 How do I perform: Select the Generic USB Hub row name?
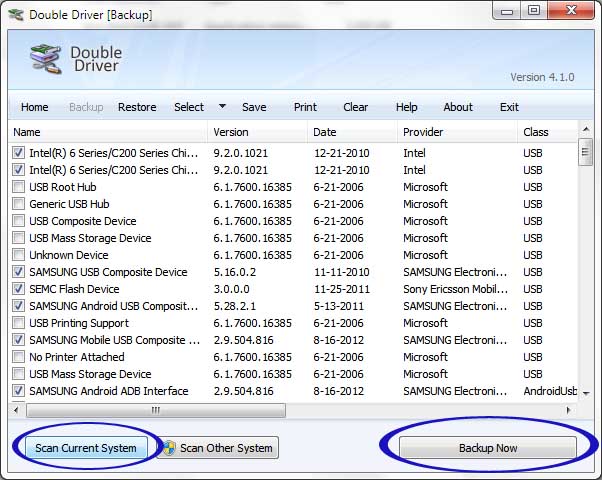pyautogui.click(x=69, y=204)
